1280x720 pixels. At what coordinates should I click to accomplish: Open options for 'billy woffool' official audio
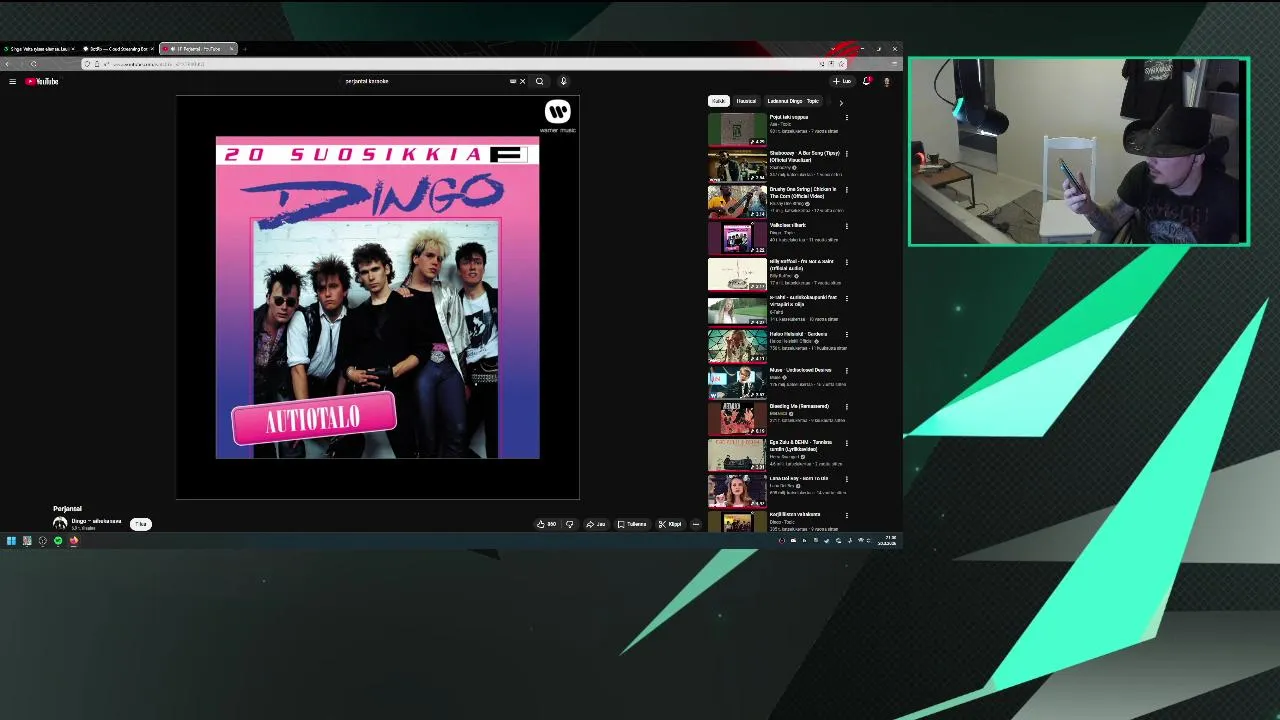847,262
